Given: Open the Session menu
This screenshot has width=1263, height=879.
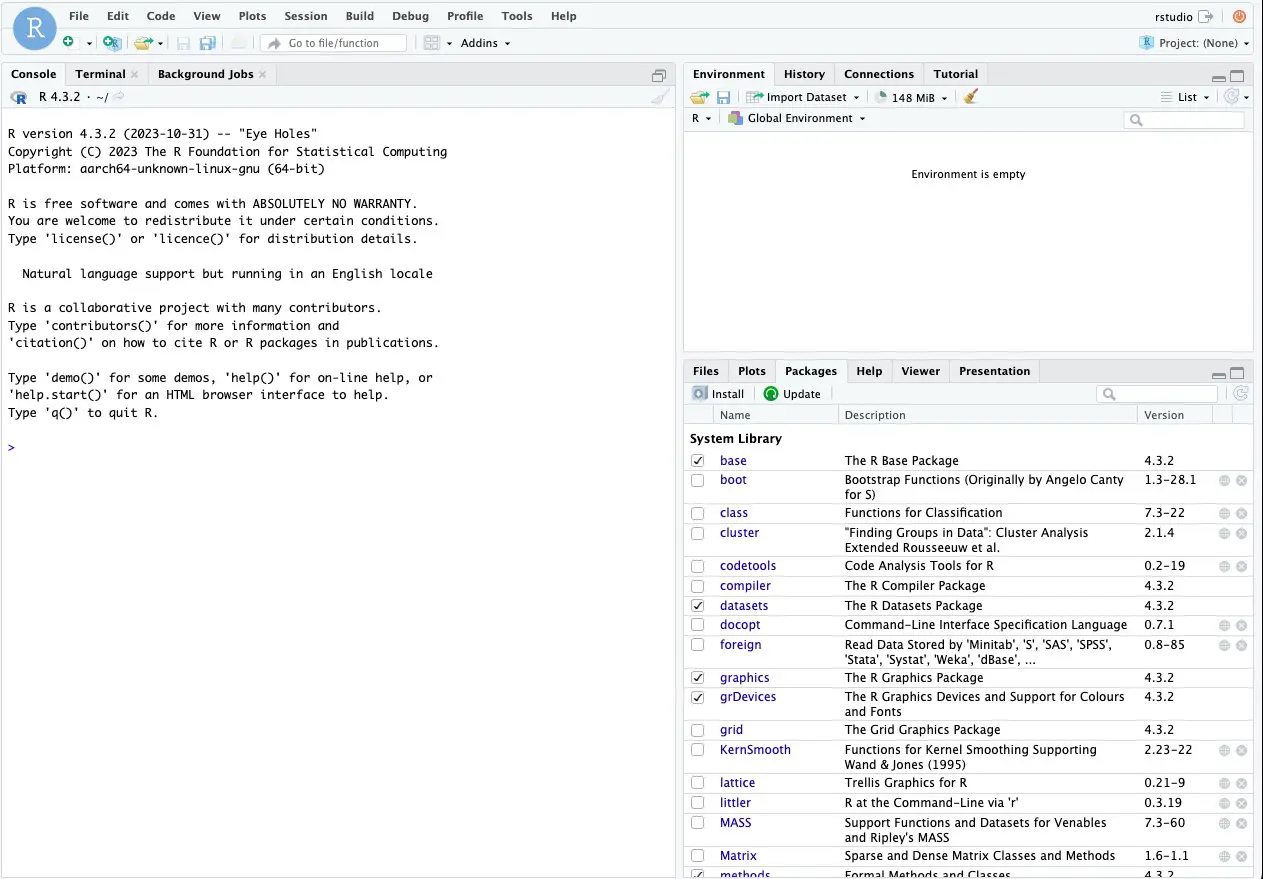Looking at the screenshot, I should [305, 16].
